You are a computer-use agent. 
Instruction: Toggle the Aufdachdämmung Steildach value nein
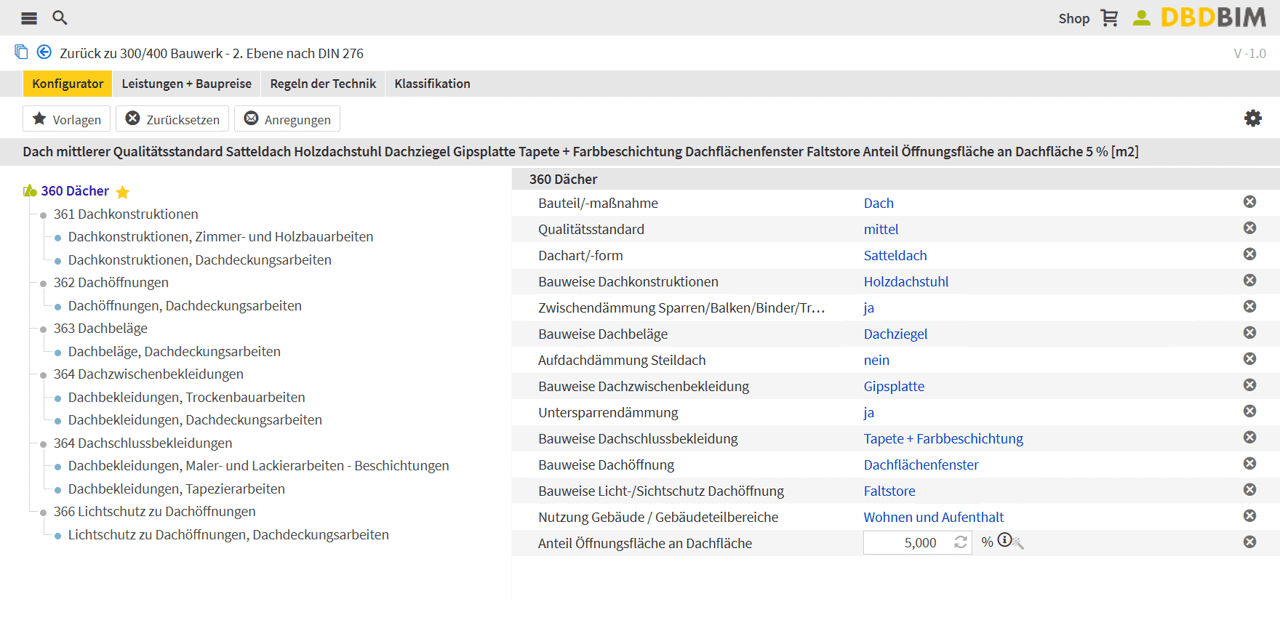(877, 360)
